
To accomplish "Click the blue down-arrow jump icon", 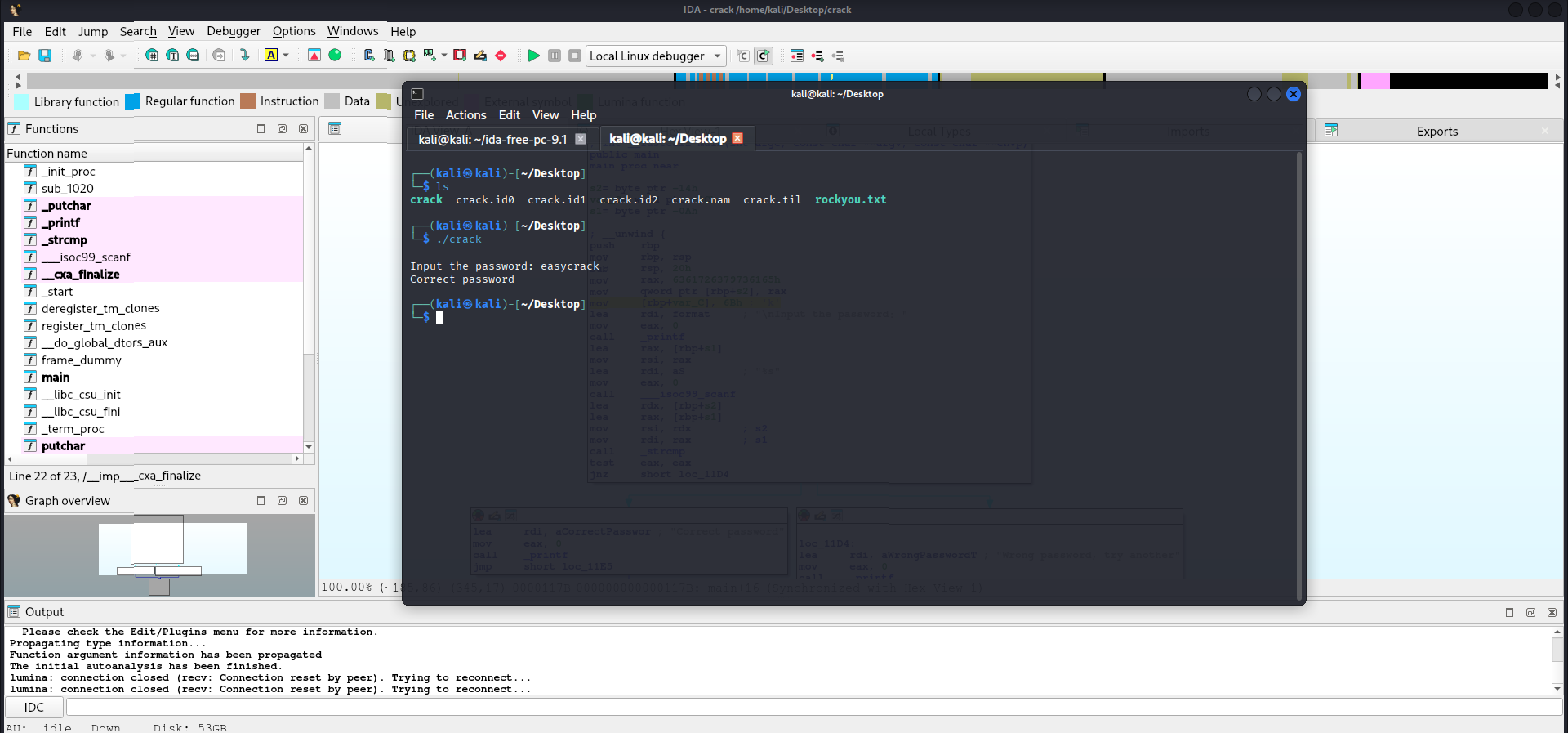I will click(244, 56).
